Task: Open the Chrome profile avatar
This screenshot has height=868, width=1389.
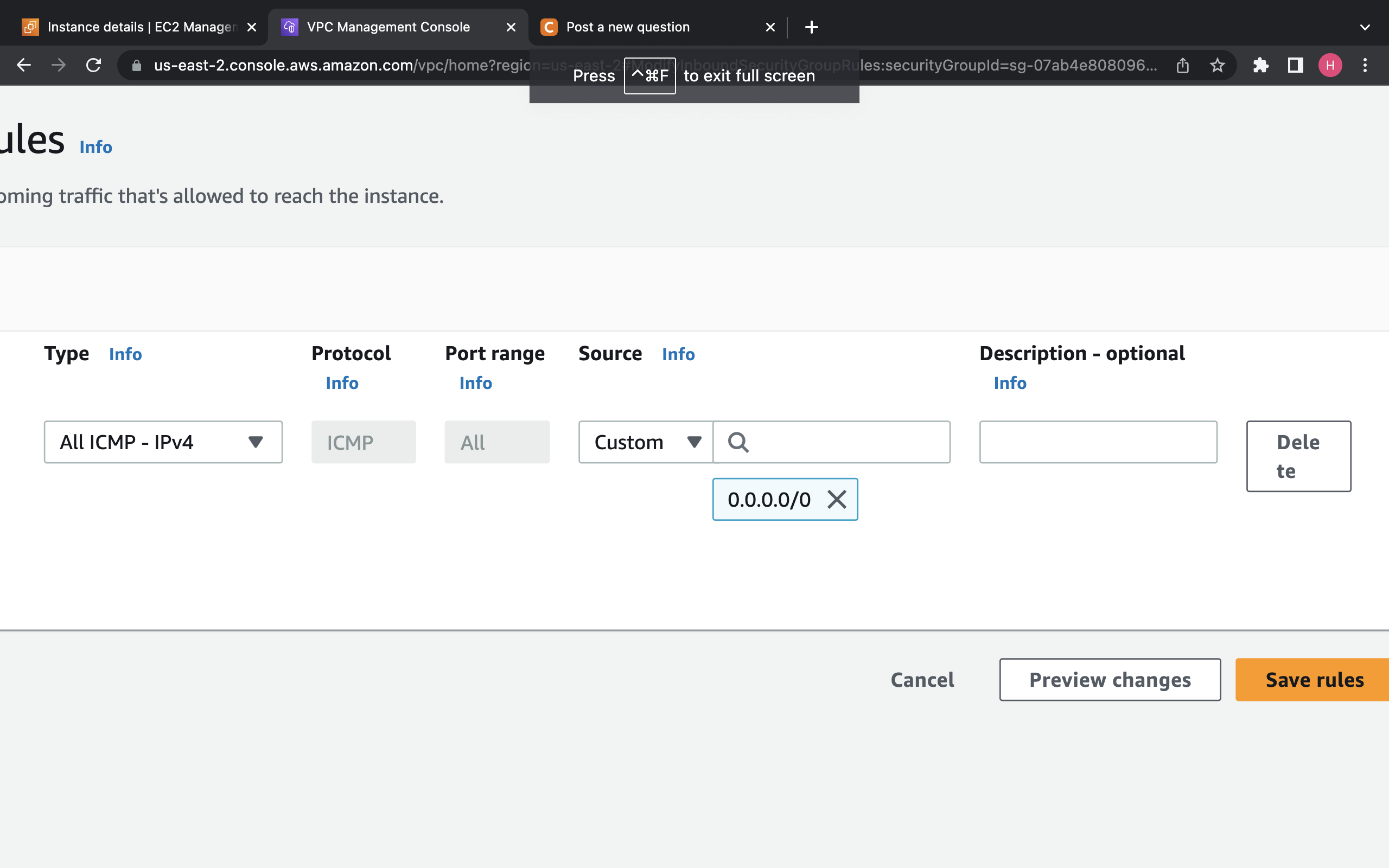Action: point(1330,65)
